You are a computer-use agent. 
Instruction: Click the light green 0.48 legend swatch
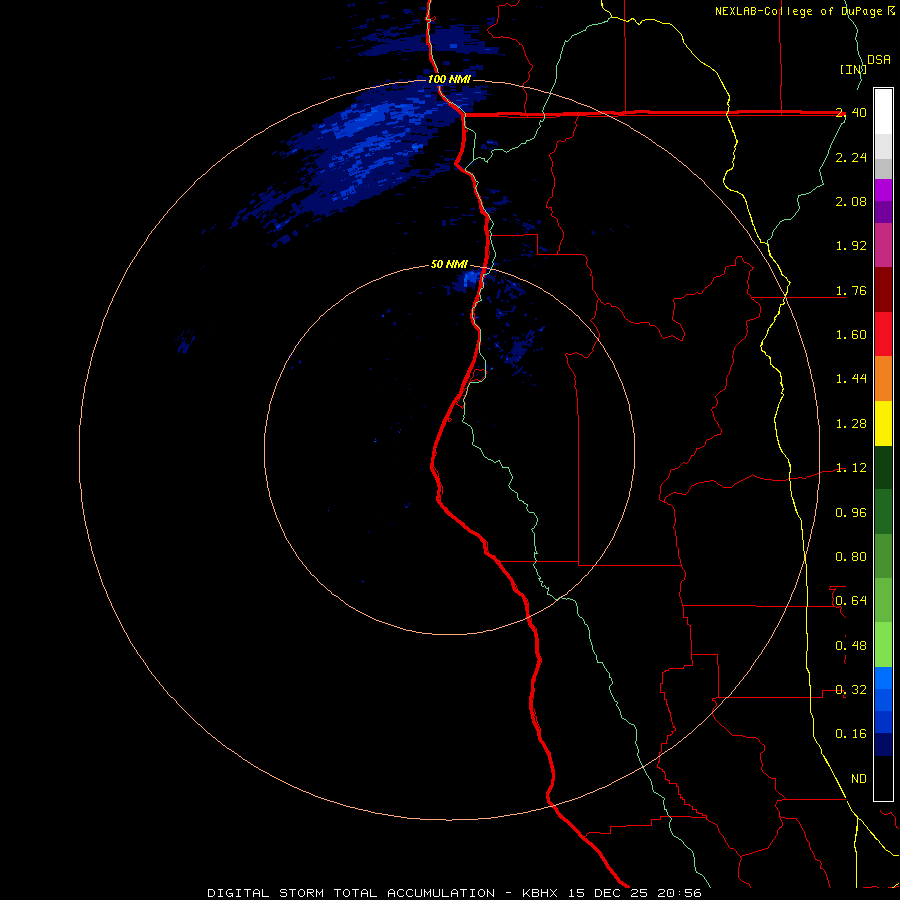pos(883,645)
